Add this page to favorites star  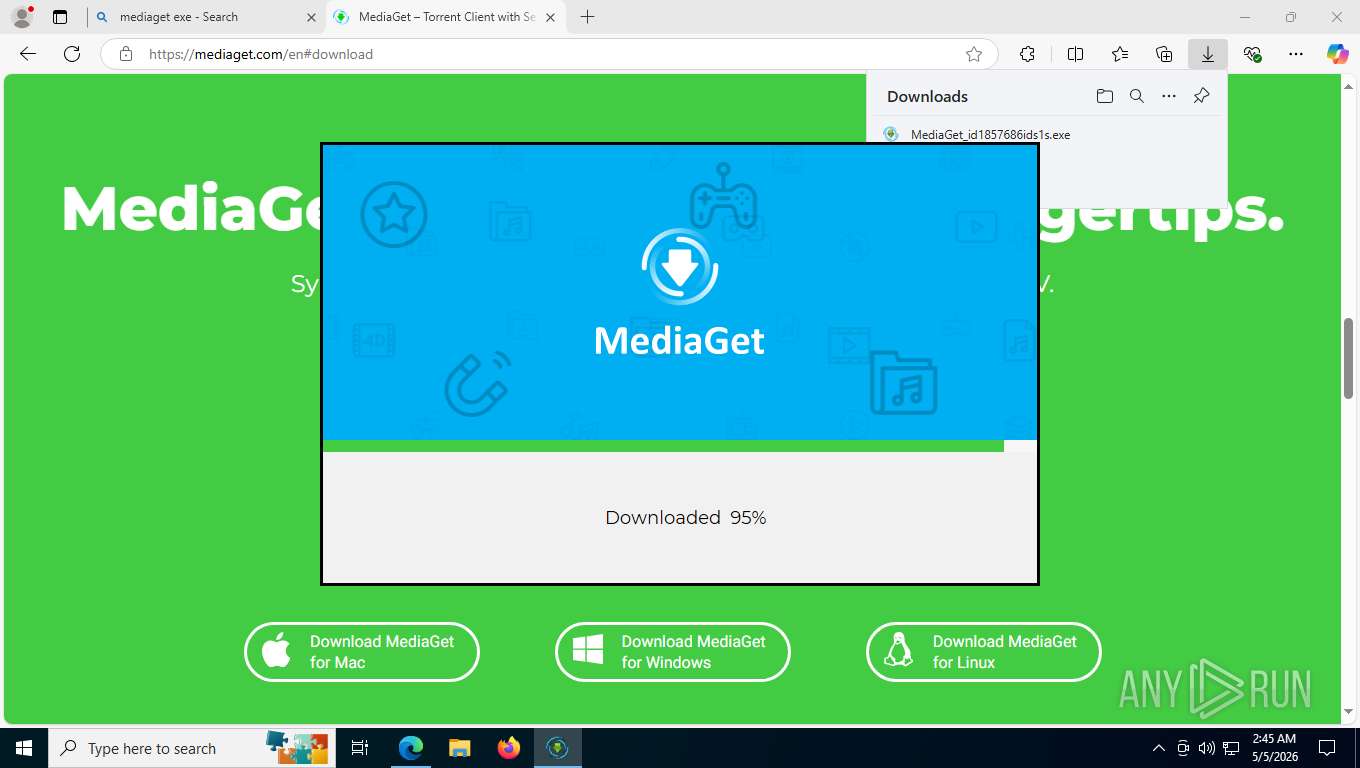[974, 54]
